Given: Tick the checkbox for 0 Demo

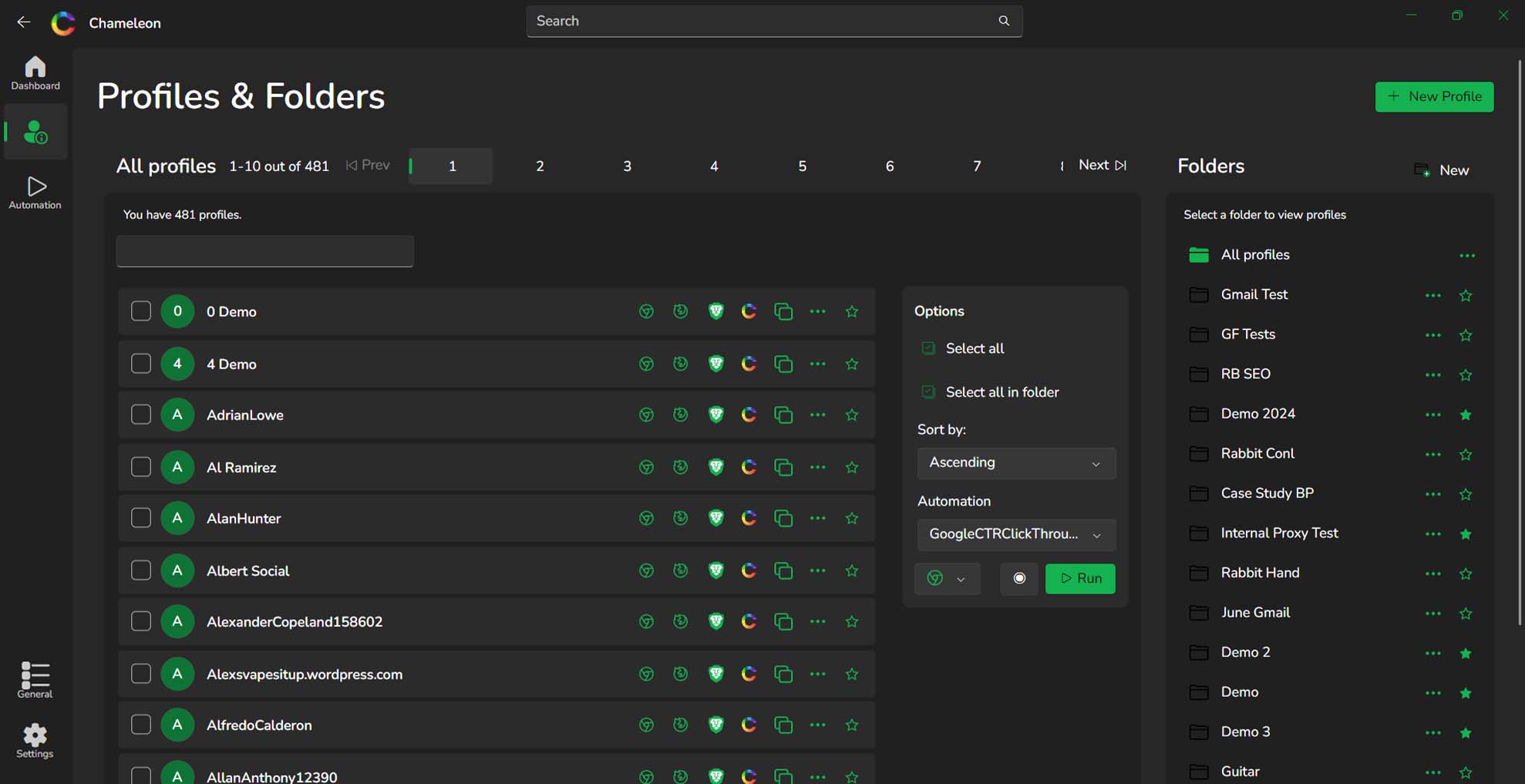Looking at the screenshot, I should click(x=140, y=311).
